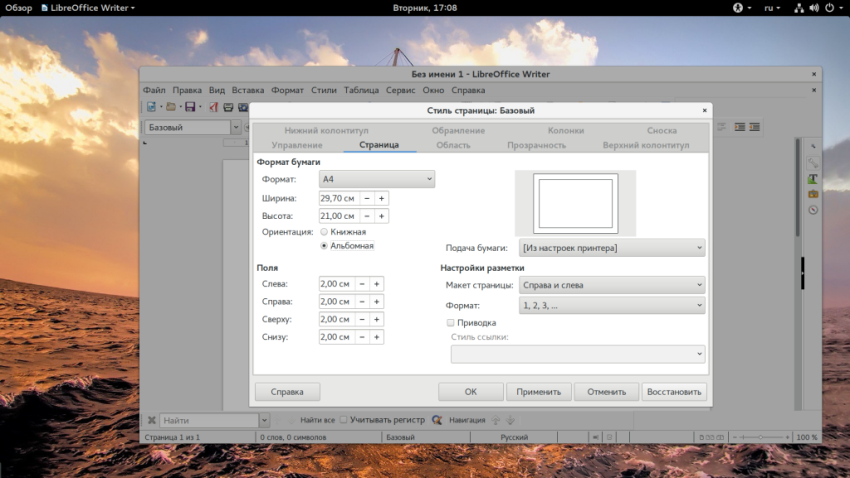Open the sidebar Styles panel icon
This screenshot has width=850, height=478.
[813, 178]
